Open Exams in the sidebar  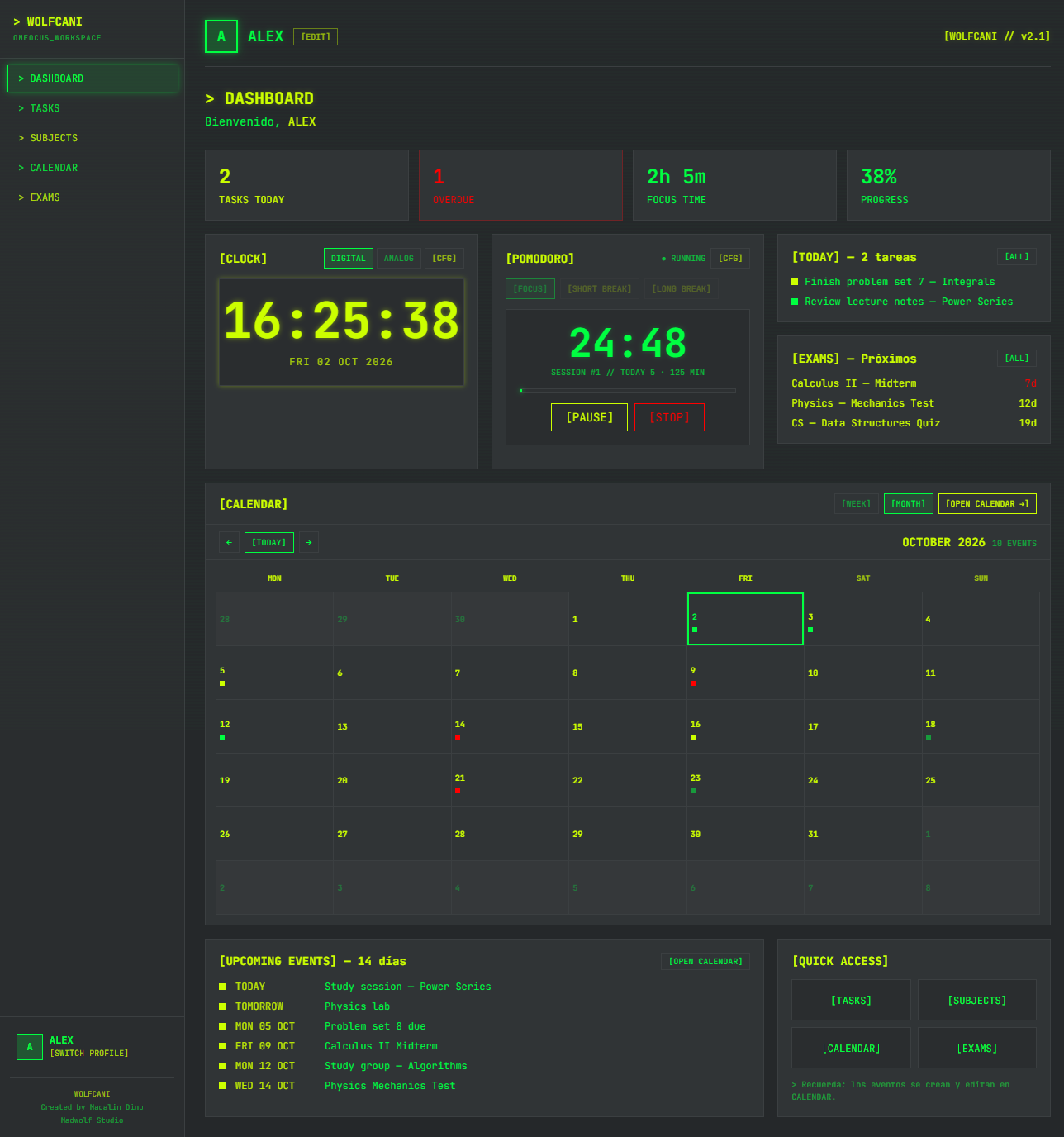point(92,197)
